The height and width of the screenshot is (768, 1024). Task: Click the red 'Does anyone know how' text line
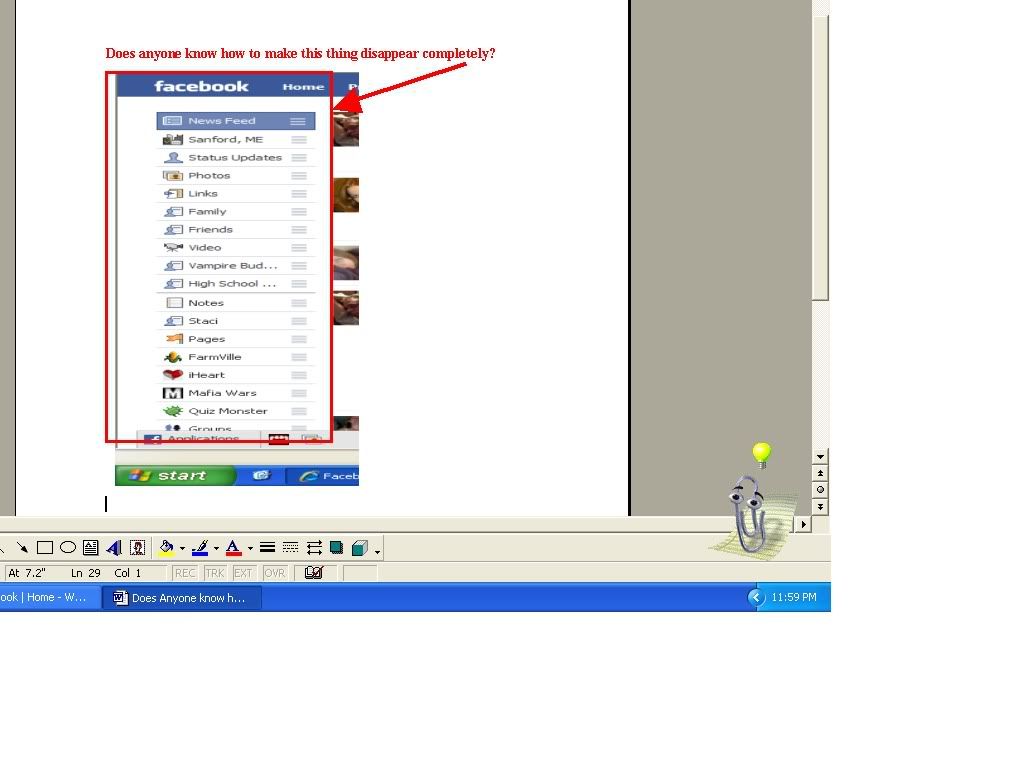(x=300, y=54)
